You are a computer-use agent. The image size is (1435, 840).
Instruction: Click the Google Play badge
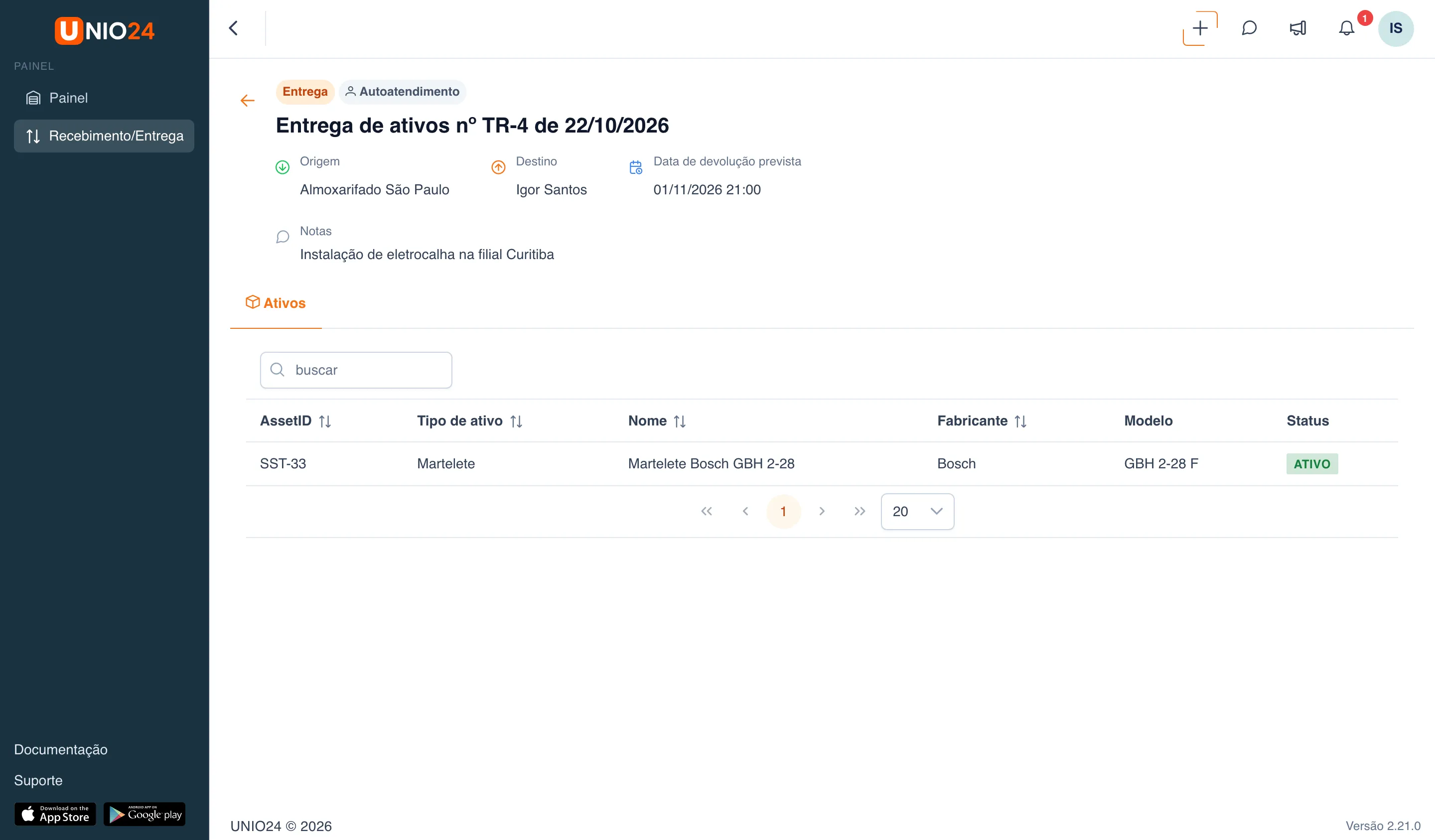pos(144,815)
